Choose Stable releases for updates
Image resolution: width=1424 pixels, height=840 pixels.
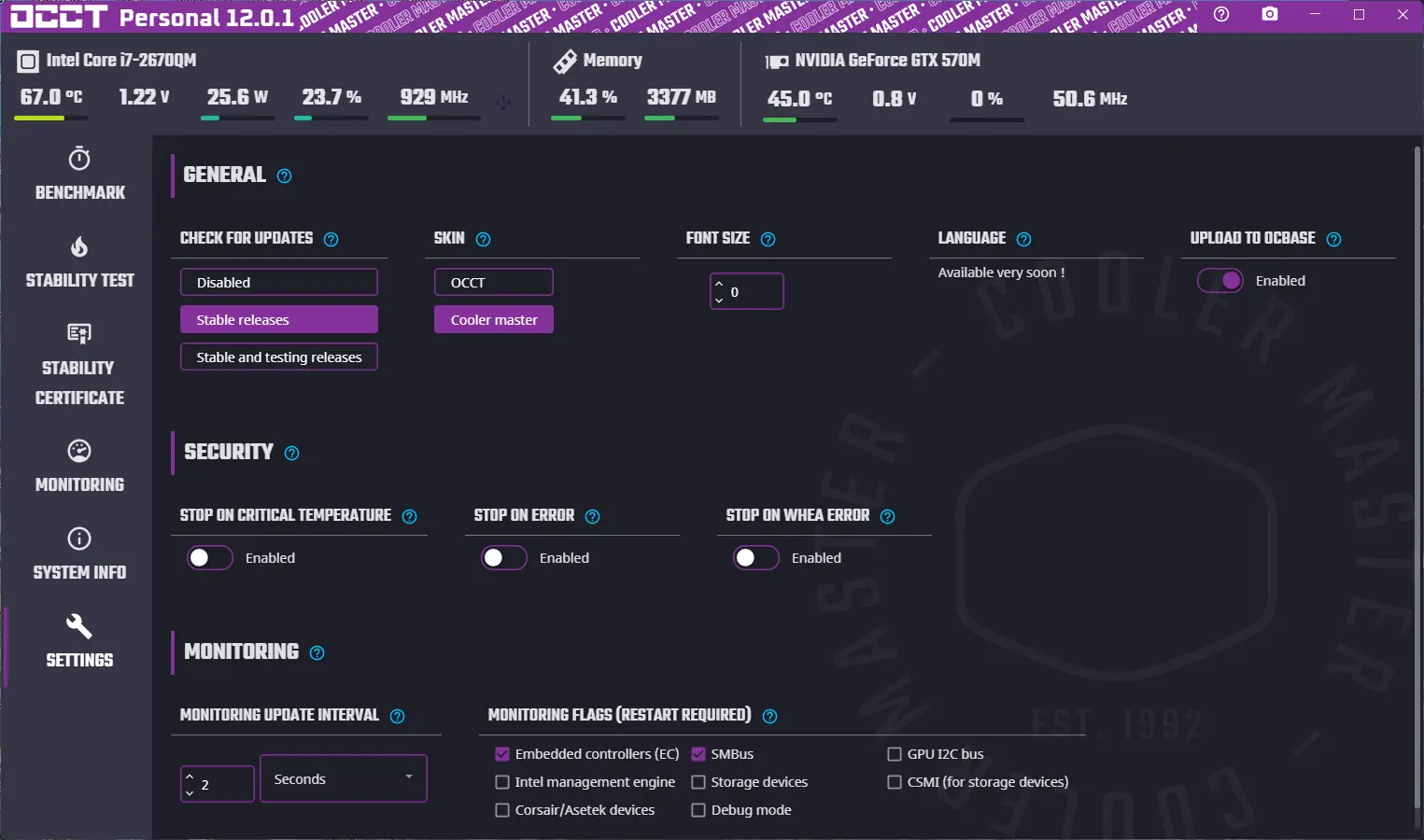(x=279, y=319)
